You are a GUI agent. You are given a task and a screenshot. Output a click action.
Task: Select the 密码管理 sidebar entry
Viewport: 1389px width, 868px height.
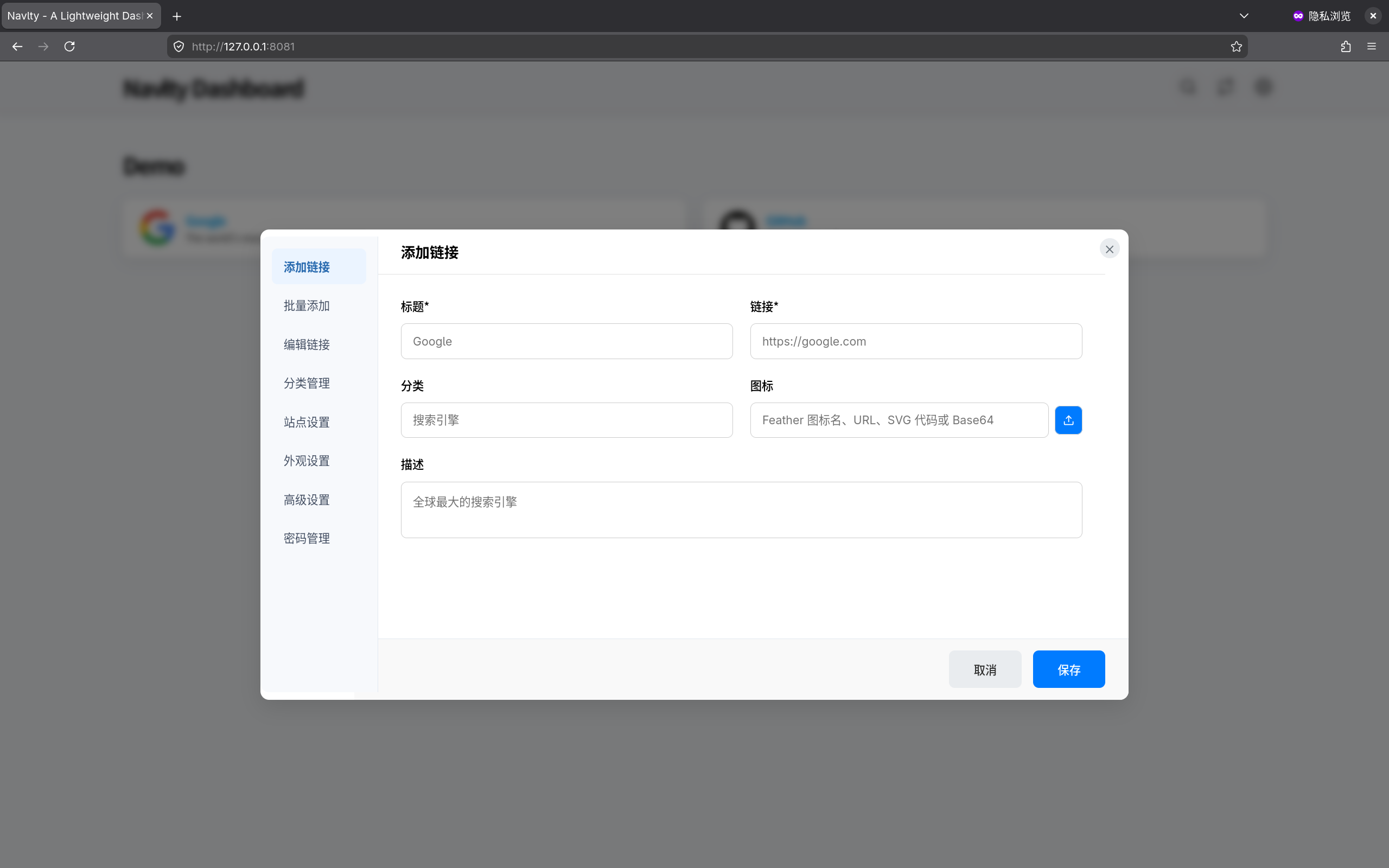pyautogui.click(x=307, y=538)
